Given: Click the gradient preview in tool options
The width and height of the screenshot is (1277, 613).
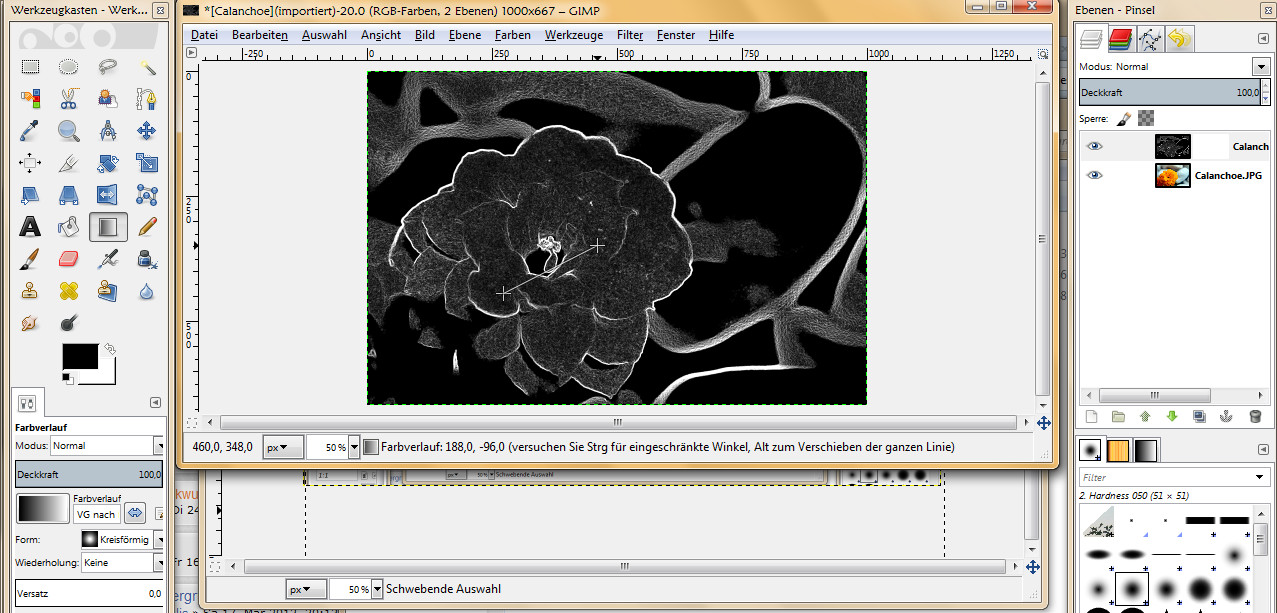Looking at the screenshot, I should [x=40, y=508].
